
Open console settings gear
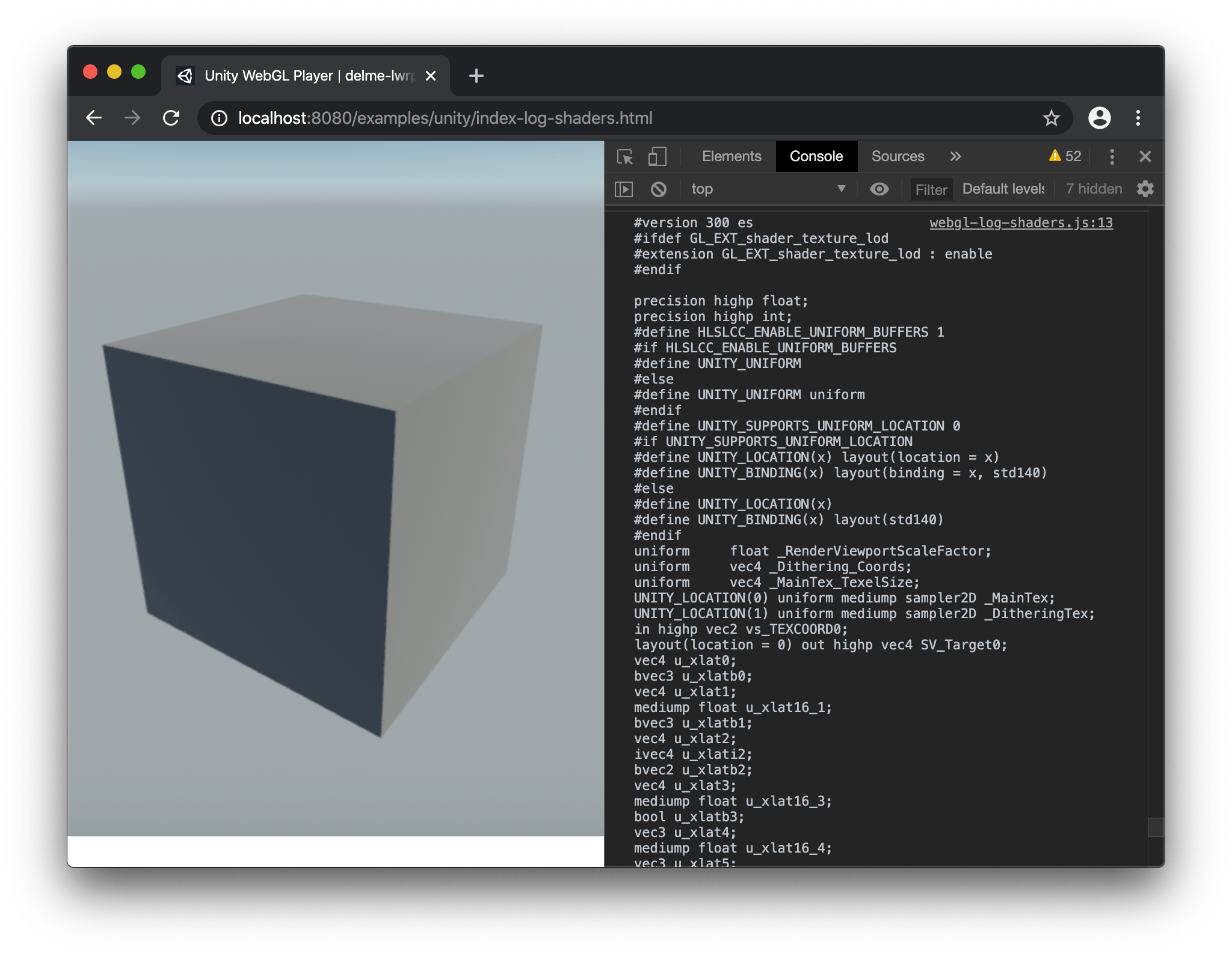click(x=1145, y=189)
